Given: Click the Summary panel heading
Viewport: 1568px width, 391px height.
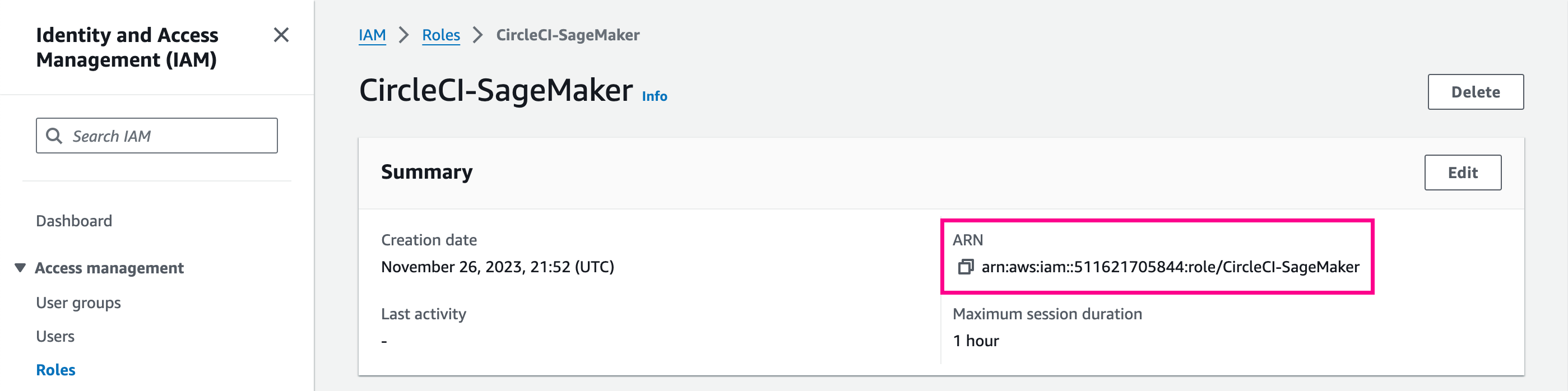Looking at the screenshot, I should pyautogui.click(x=426, y=172).
